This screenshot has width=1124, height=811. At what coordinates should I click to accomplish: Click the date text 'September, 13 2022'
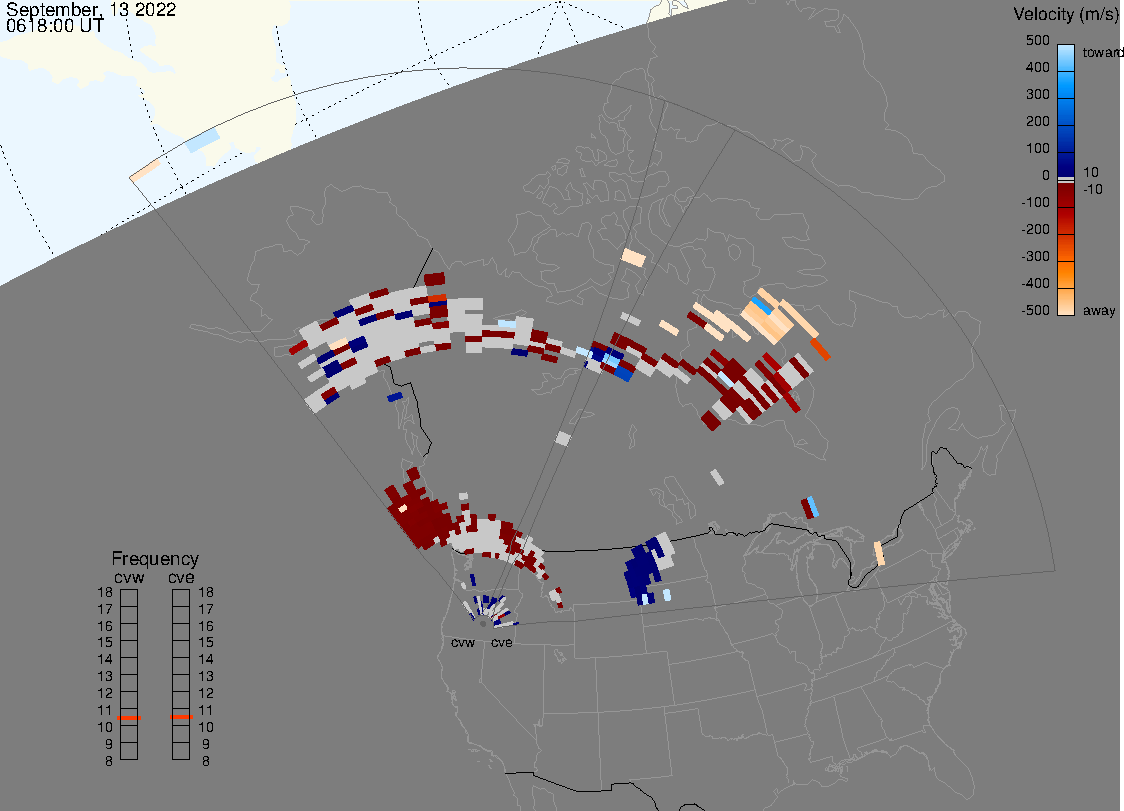91,10
